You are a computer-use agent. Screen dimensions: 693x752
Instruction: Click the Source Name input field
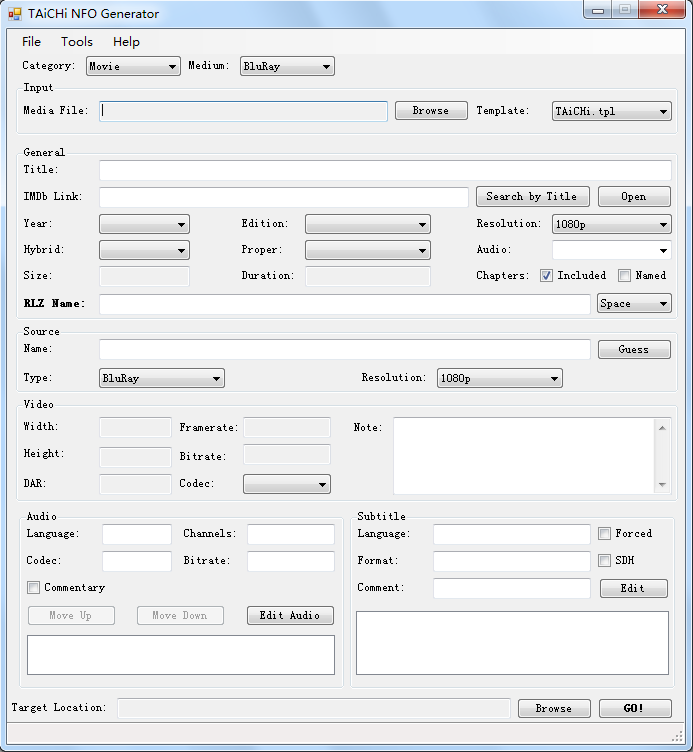click(344, 349)
